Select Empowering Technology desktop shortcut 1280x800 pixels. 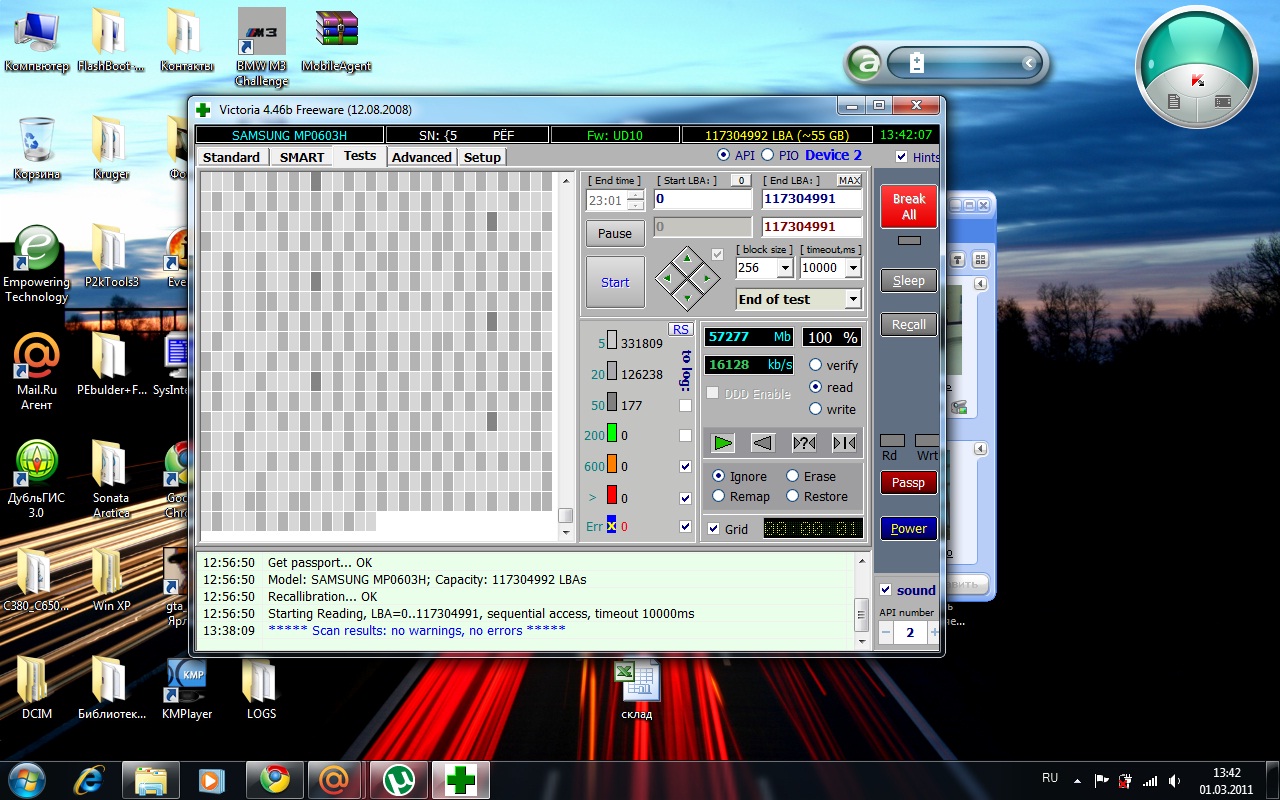(36, 264)
